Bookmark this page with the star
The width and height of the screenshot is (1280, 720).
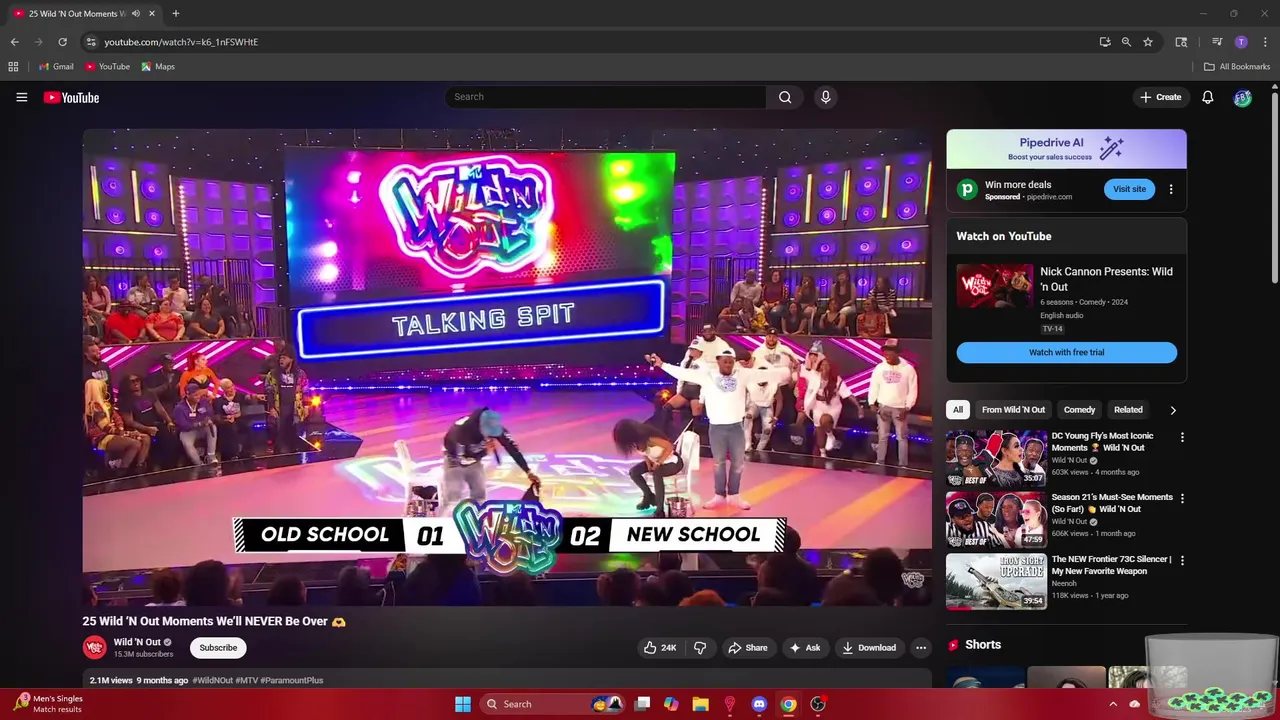[x=1148, y=42]
